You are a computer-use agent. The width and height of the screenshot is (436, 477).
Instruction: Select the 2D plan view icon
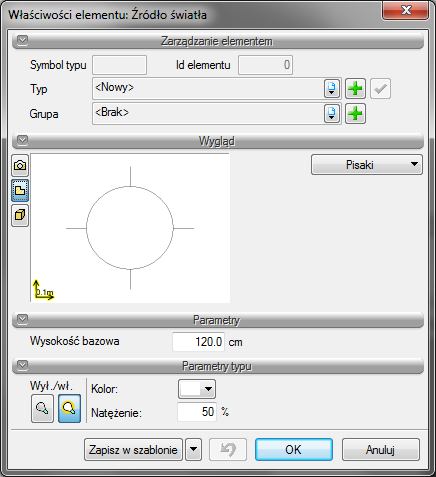tap(20, 190)
